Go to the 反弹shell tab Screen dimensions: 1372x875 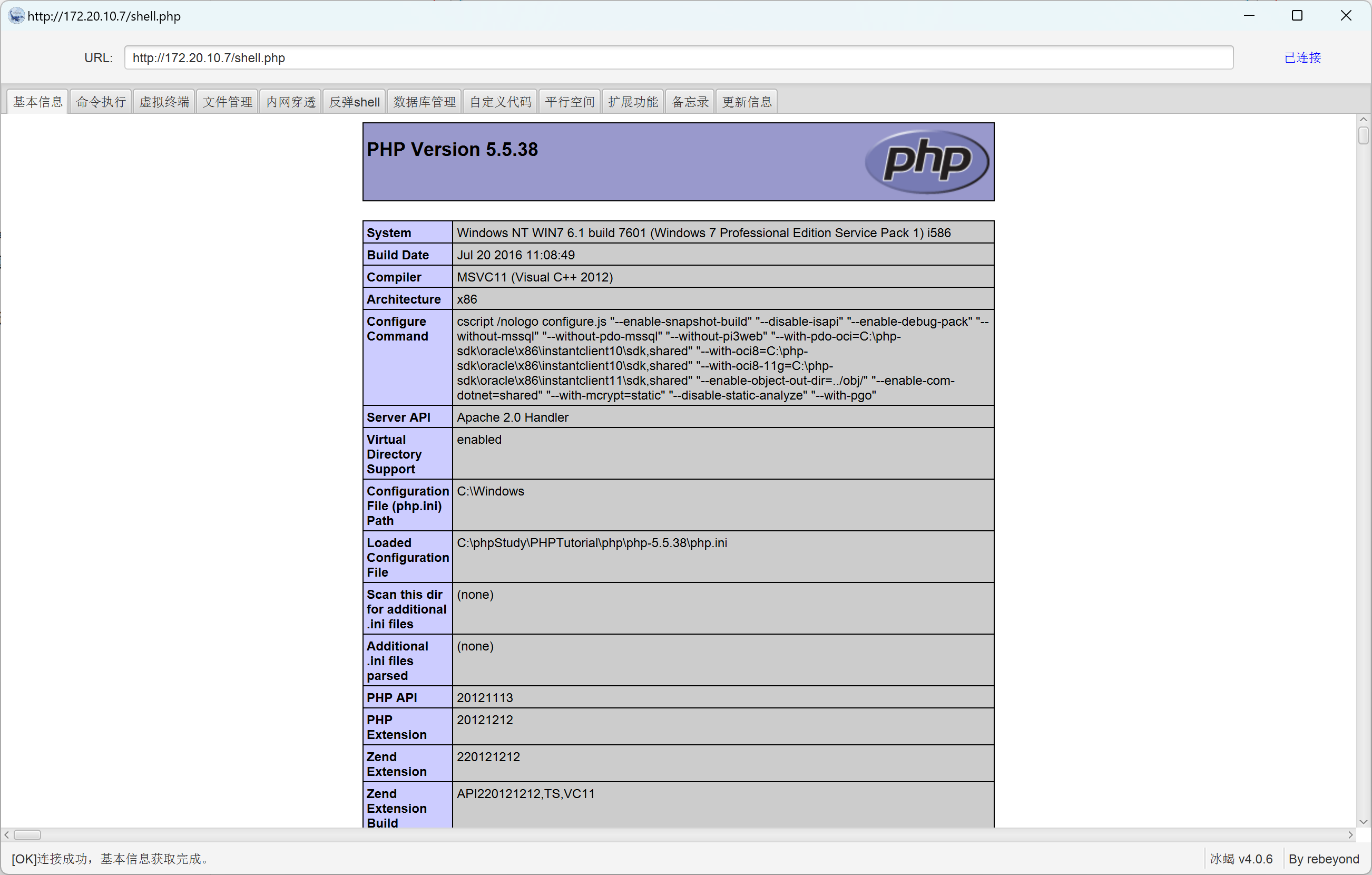[355, 102]
